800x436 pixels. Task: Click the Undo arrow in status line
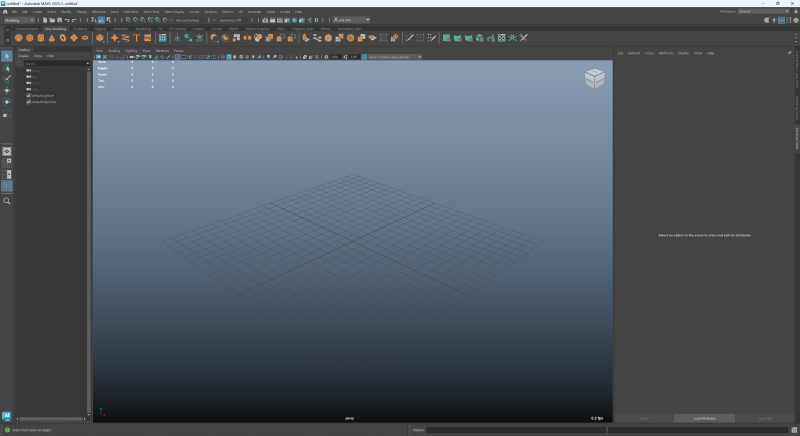click(x=67, y=20)
